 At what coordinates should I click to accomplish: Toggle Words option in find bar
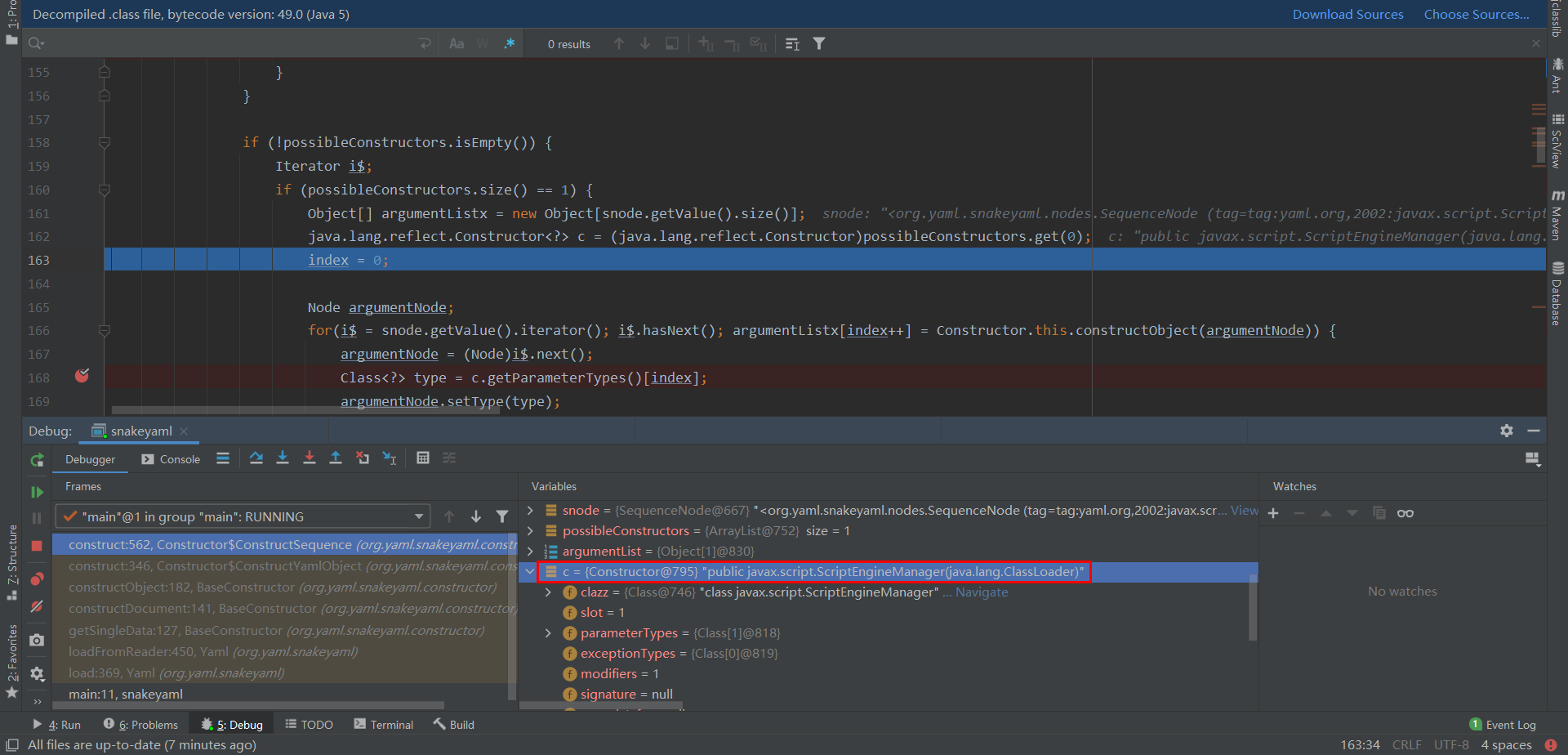click(483, 43)
